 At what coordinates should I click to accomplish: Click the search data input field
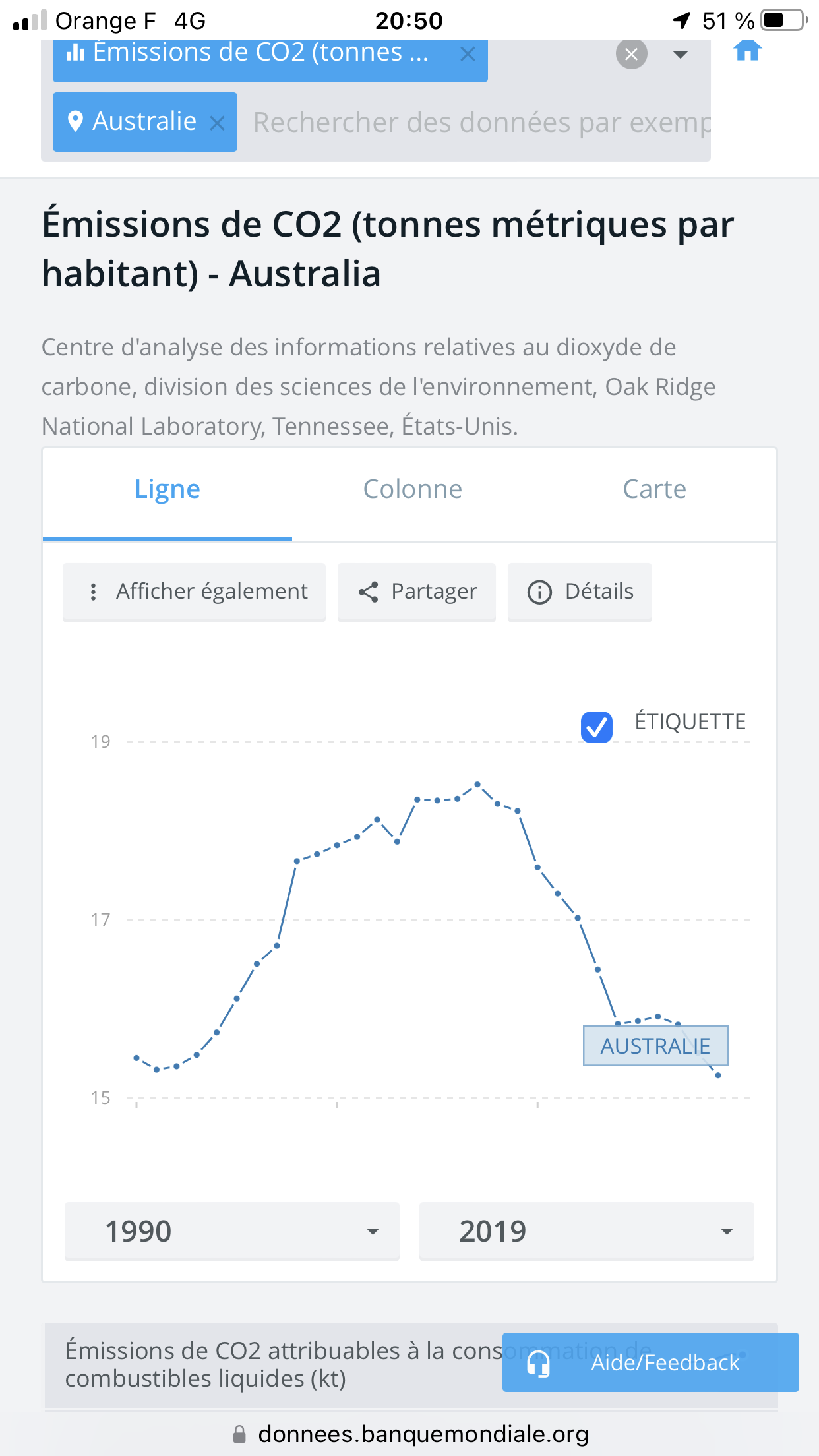click(481, 123)
